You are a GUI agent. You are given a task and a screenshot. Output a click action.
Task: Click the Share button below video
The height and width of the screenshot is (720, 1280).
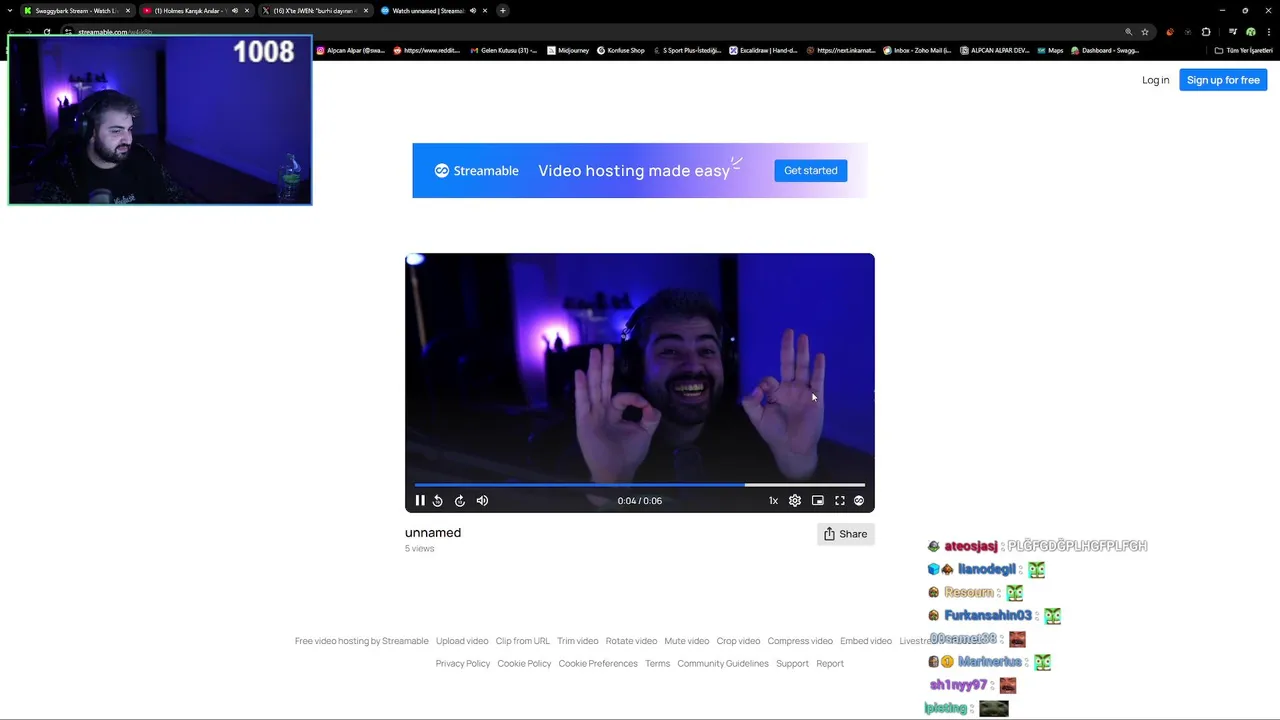[846, 534]
